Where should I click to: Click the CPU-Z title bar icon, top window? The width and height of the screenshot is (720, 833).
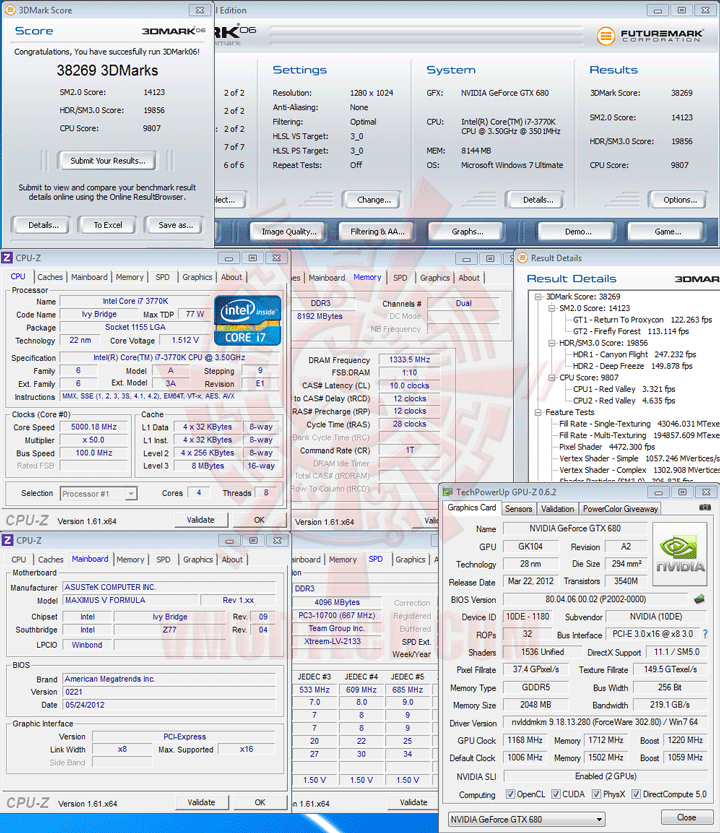[x=7, y=258]
